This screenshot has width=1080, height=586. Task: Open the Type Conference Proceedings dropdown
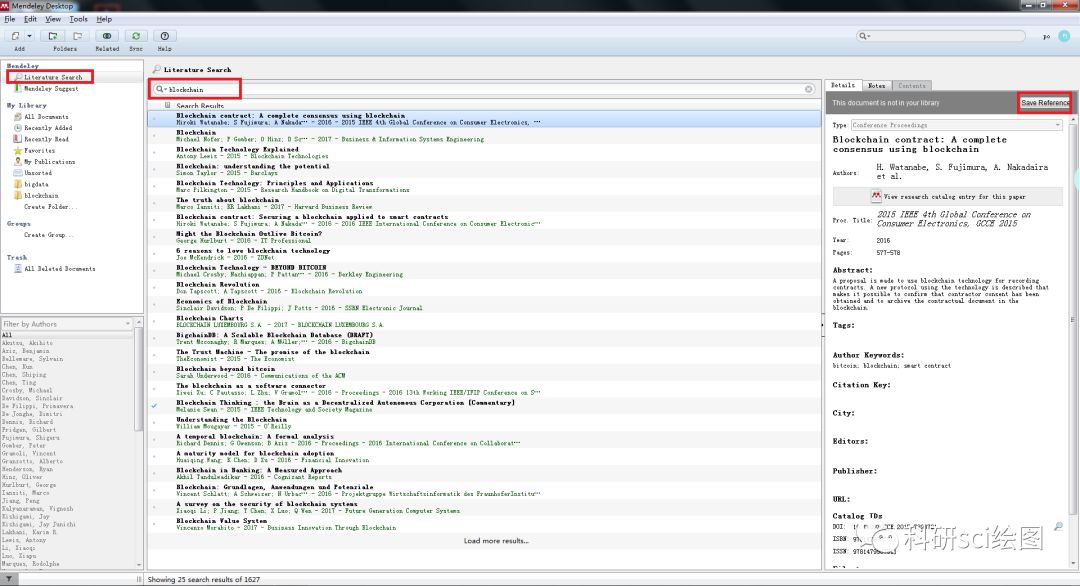tap(956, 125)
